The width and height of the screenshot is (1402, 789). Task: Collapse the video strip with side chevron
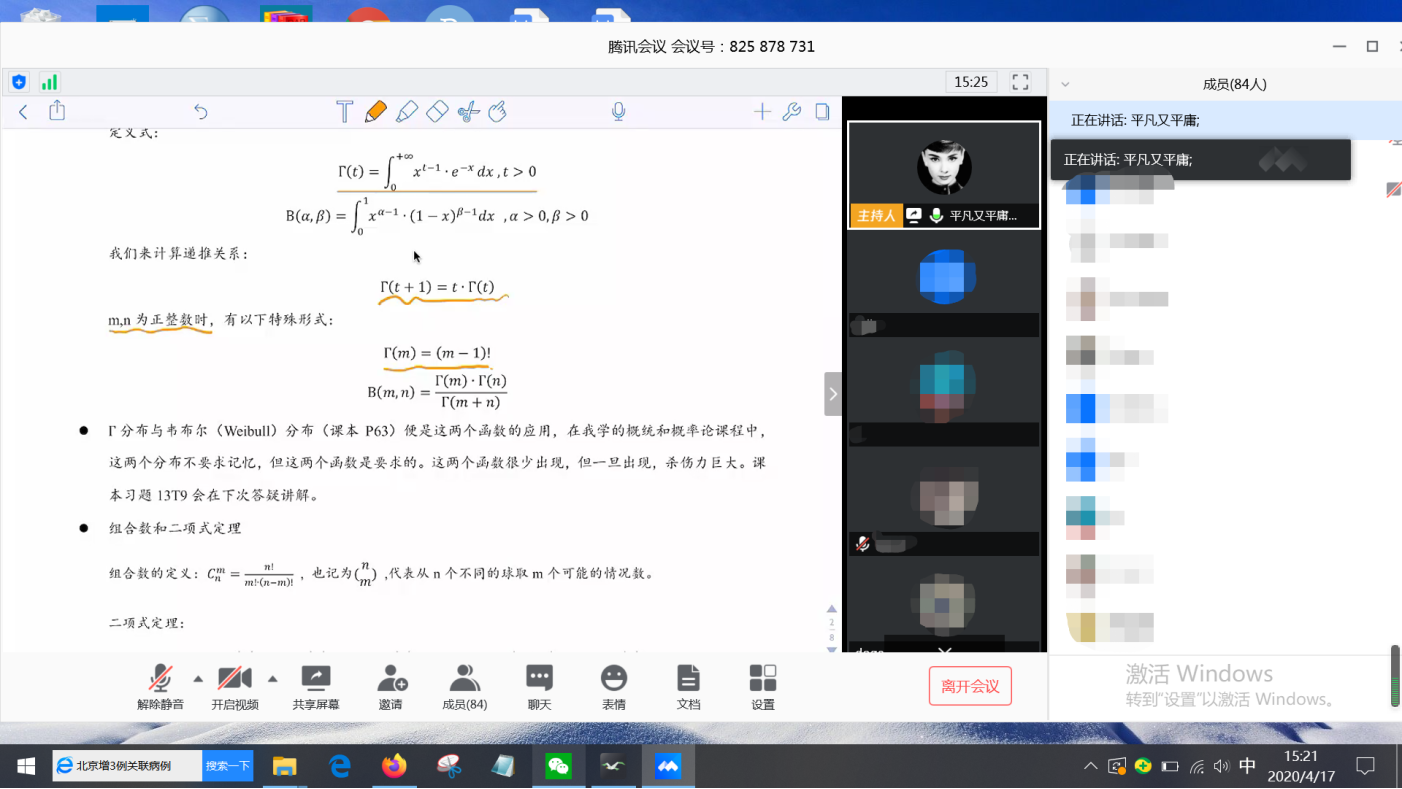point(832,394)
